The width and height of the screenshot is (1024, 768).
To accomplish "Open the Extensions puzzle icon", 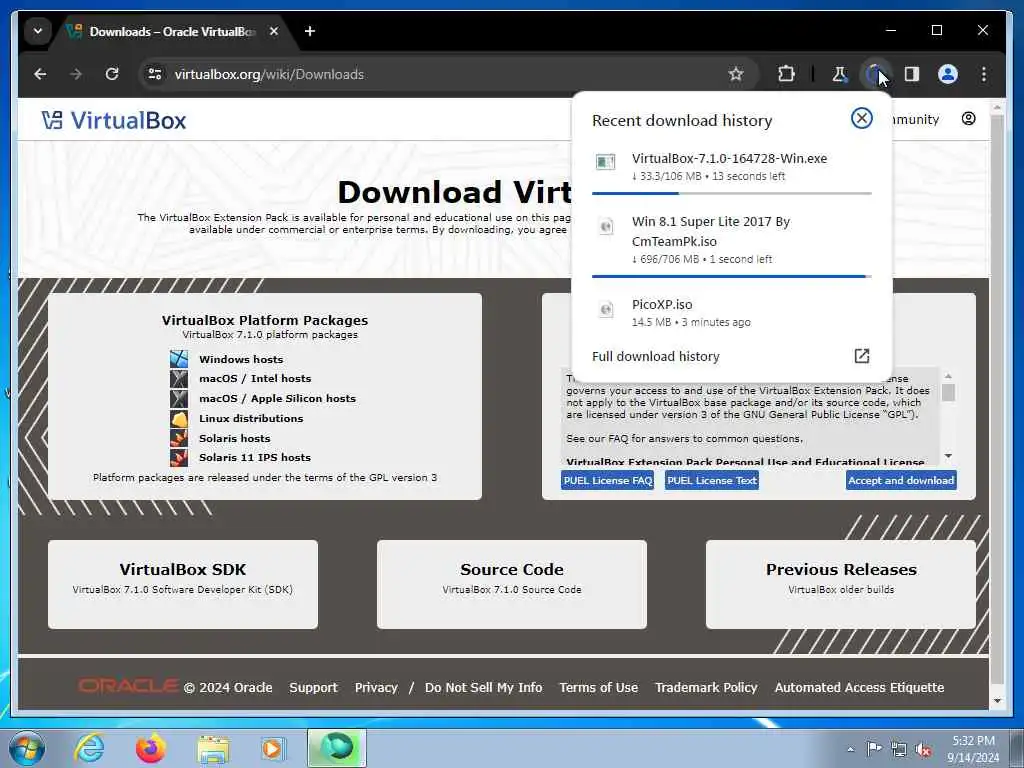I will pos(786,74).
